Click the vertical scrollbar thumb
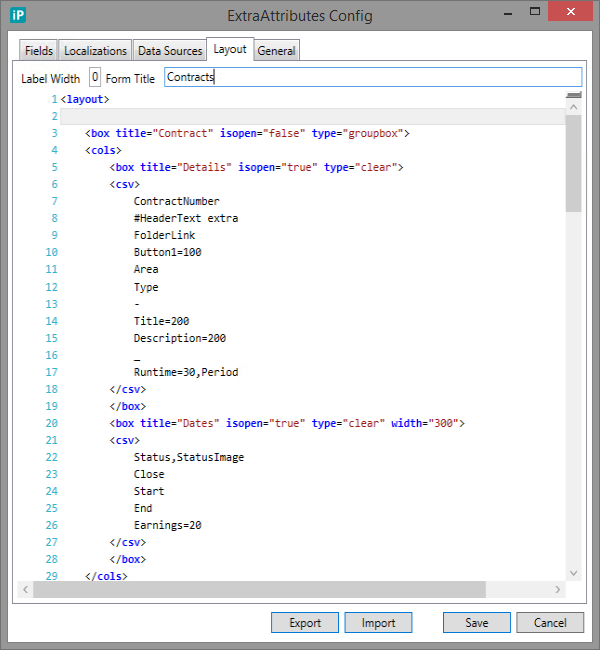This screenshot has height=650, width=600. [573, 164]
